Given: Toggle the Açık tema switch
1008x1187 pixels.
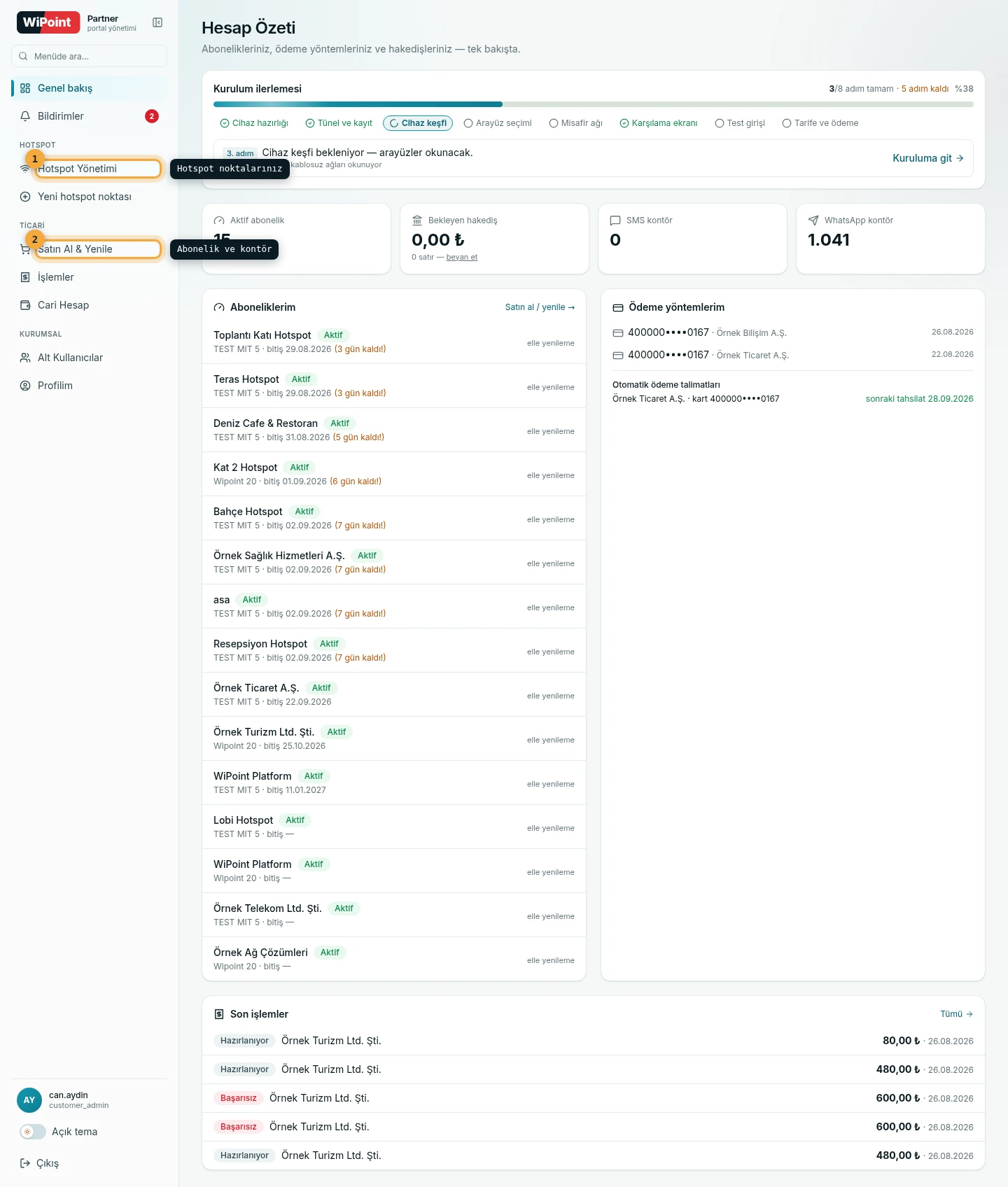Looking at the screenshot, I should click(x=33, y=1132).
